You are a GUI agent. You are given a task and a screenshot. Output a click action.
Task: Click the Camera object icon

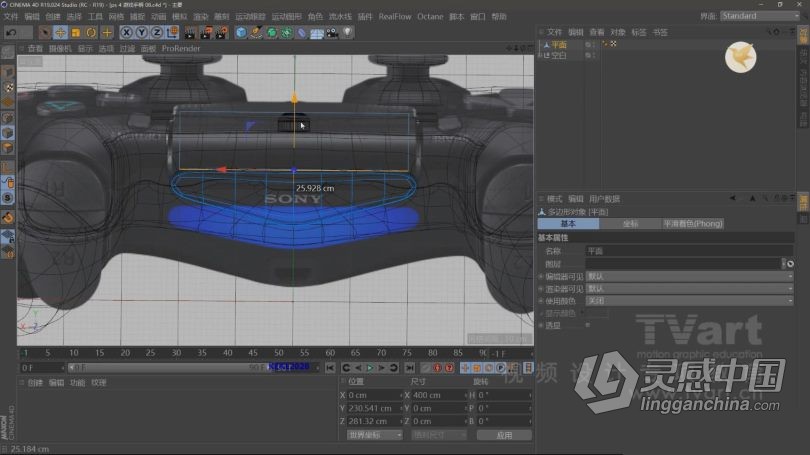pyautogui.click(x=332, y=33)
